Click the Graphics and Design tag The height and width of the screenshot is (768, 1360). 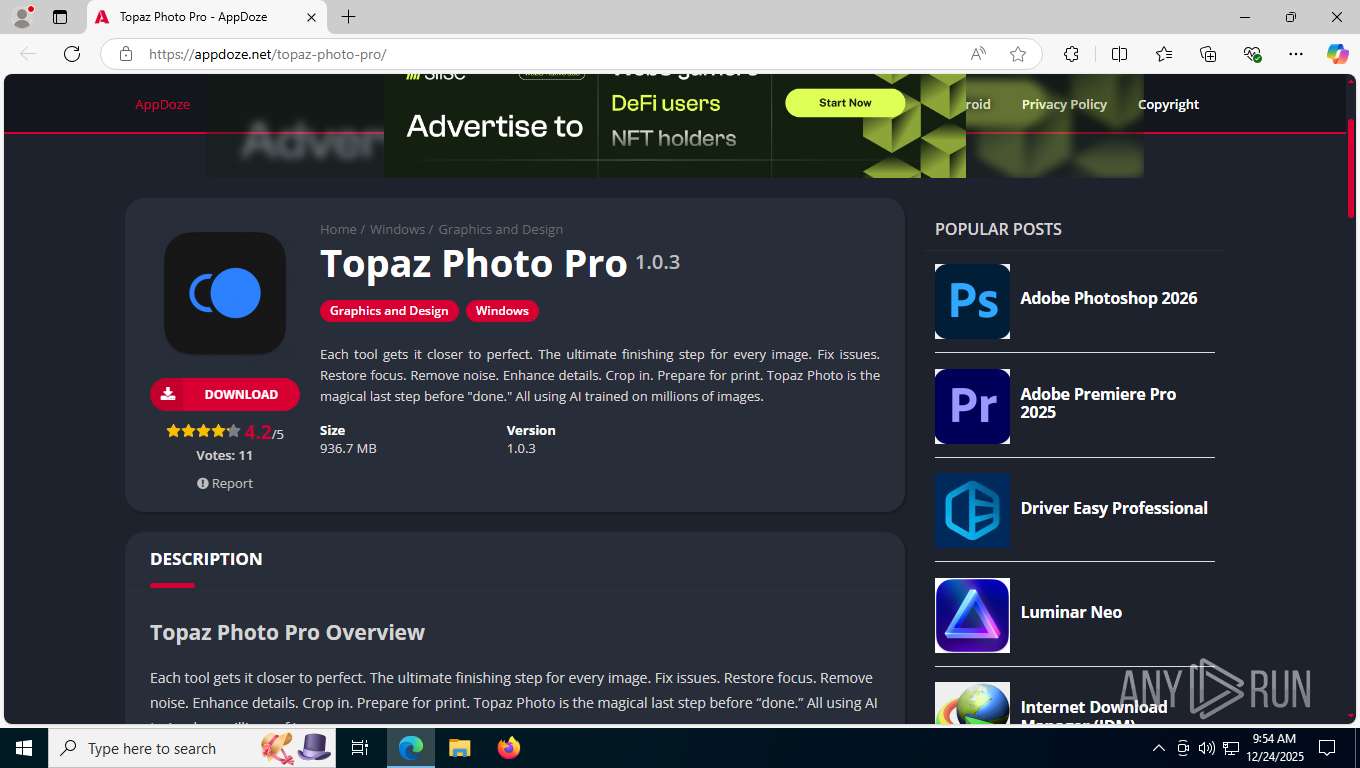[389, 311]
